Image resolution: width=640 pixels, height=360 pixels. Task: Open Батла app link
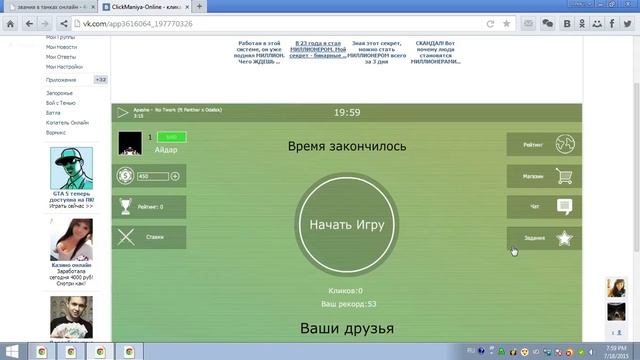tap(53, 113)
